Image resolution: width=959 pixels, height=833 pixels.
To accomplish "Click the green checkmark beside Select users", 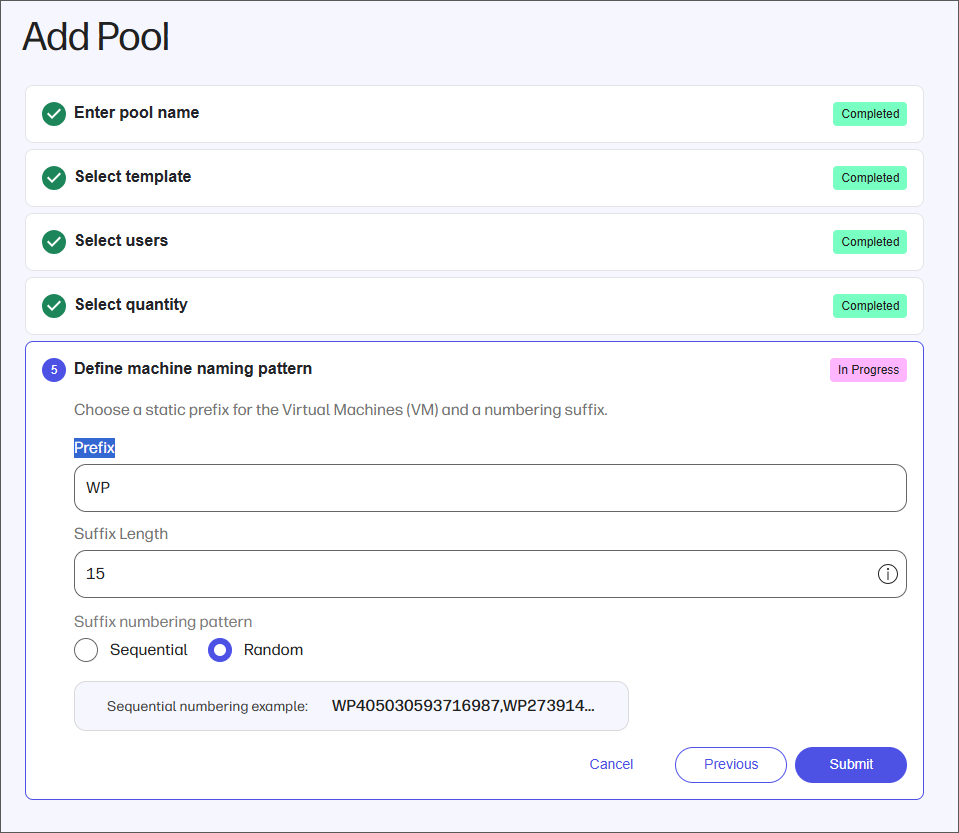I will [54, 242].
